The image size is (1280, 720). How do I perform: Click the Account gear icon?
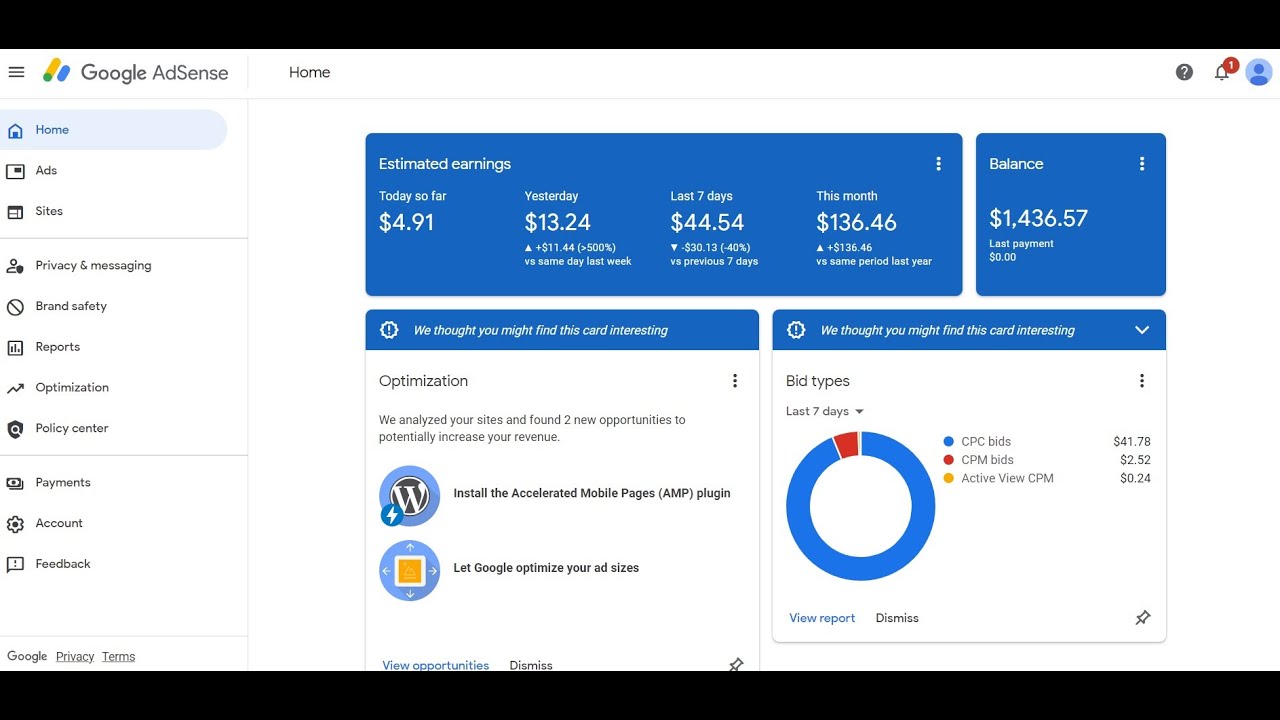[x=15, y=524]
